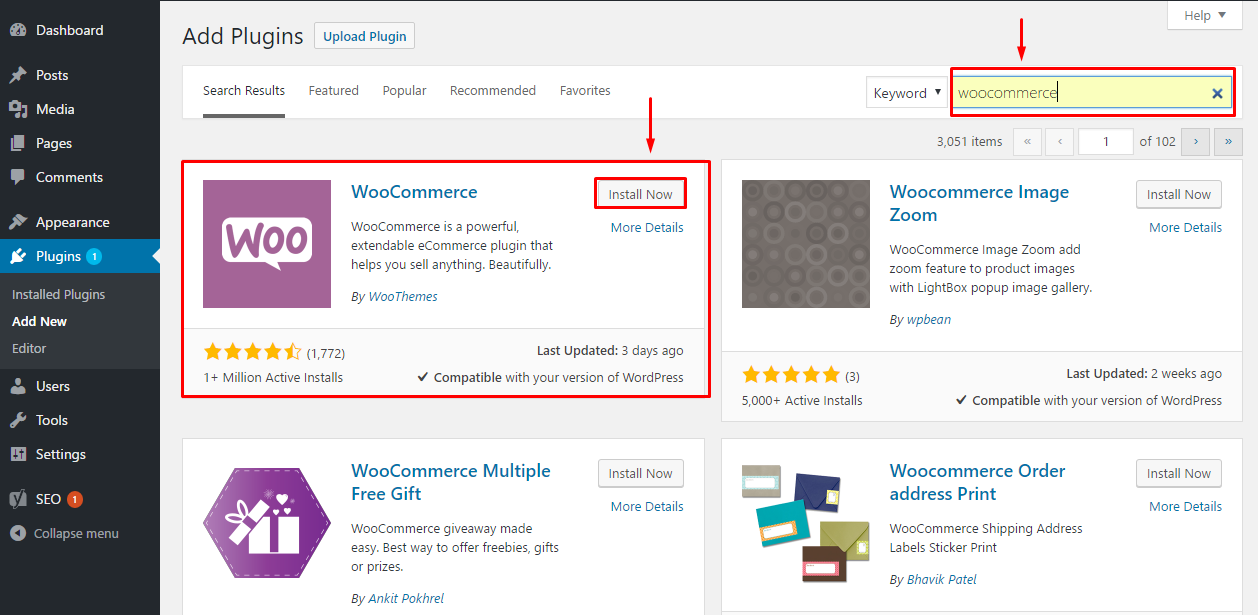Image resolution: width=1258 pixels, height=615 pixels.
Task: Click the WooCommerce plugin title link
Action: (x=414, y=192)
